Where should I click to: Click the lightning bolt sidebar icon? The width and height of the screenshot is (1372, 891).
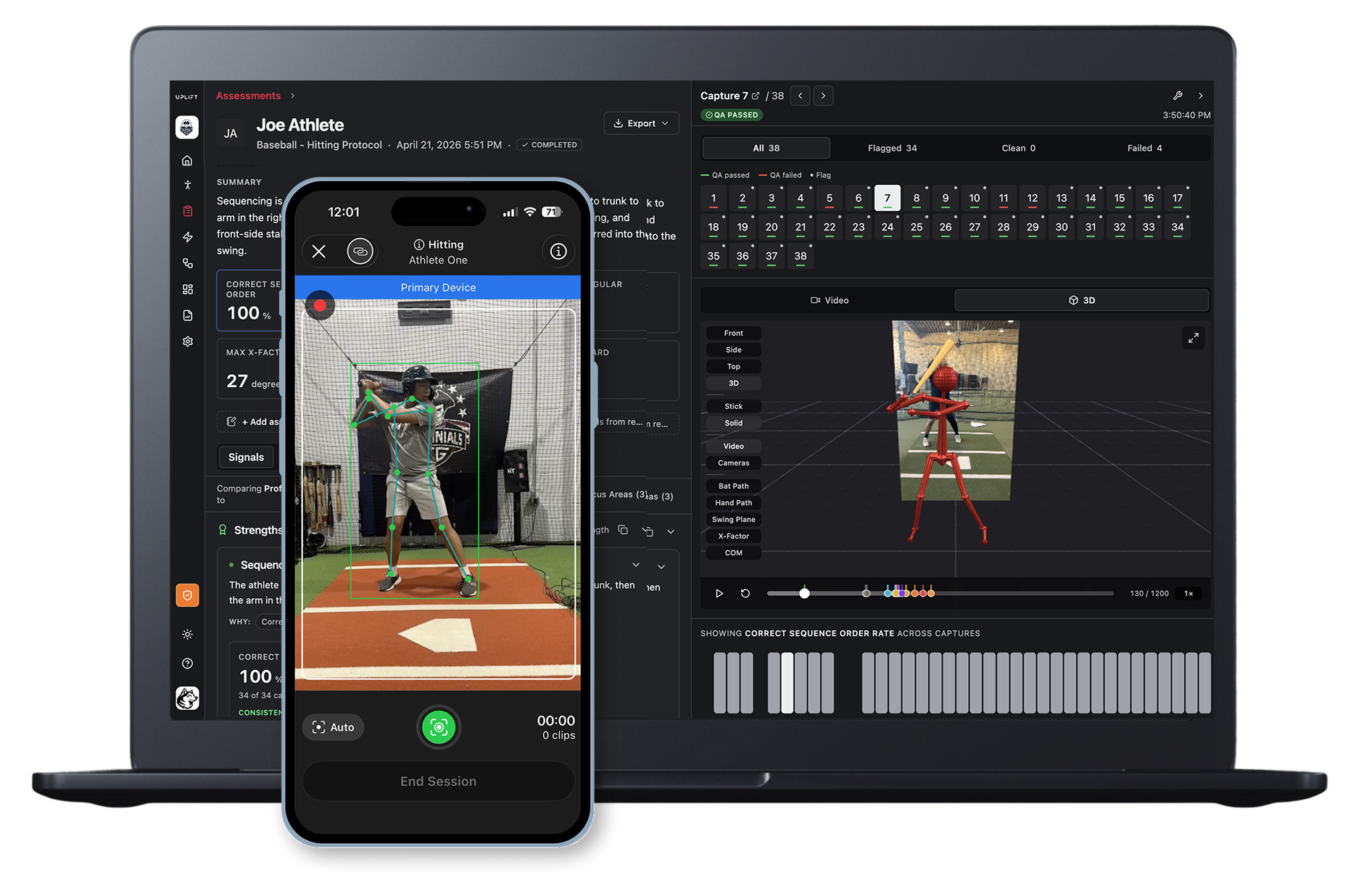pos(187,237)
